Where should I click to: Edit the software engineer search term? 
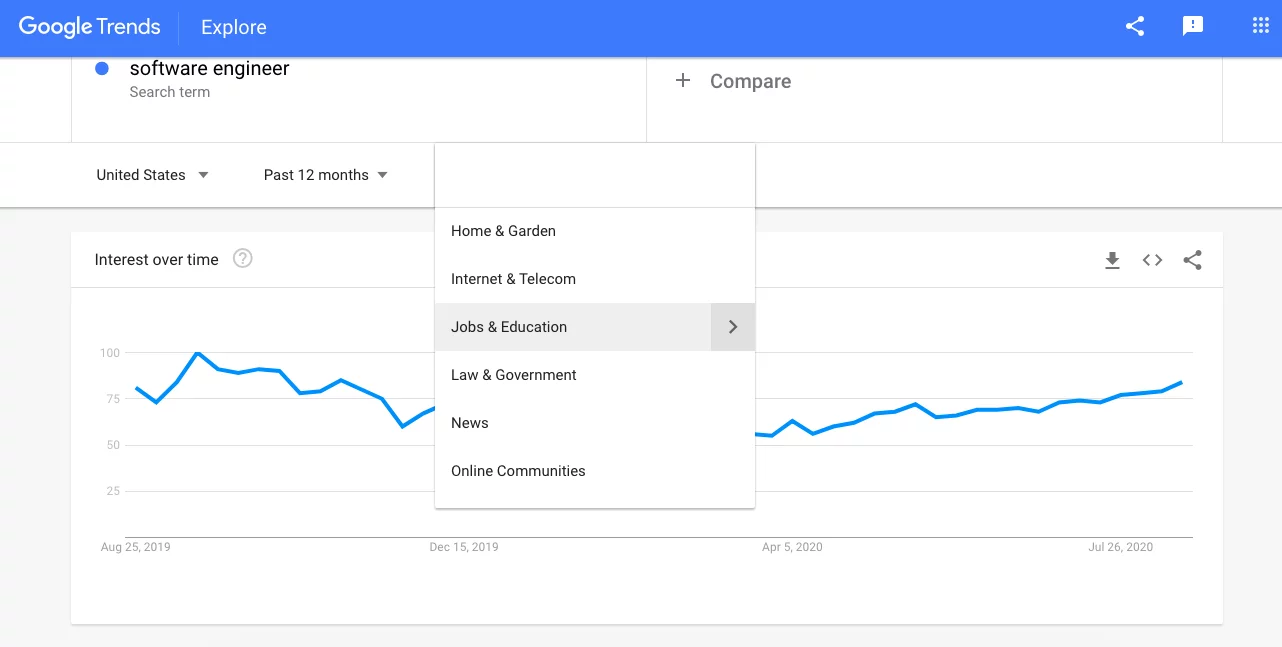(210, 69)
